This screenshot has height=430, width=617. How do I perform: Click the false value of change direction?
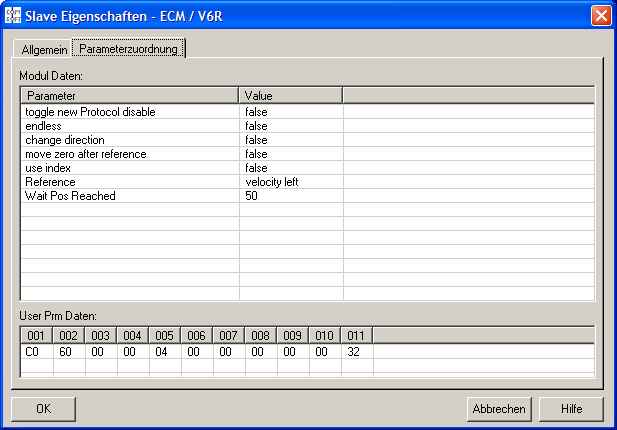coord(256,140)
